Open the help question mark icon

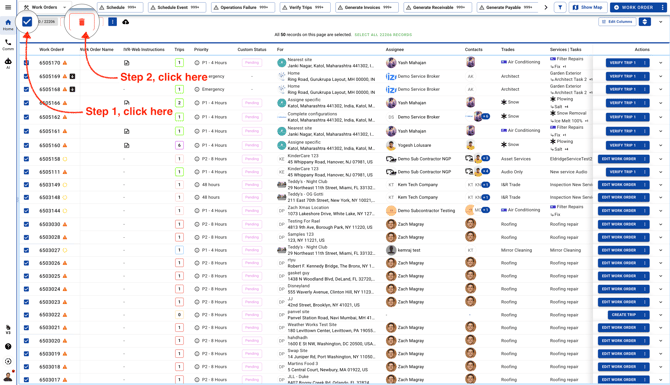(x=8, y=347)
